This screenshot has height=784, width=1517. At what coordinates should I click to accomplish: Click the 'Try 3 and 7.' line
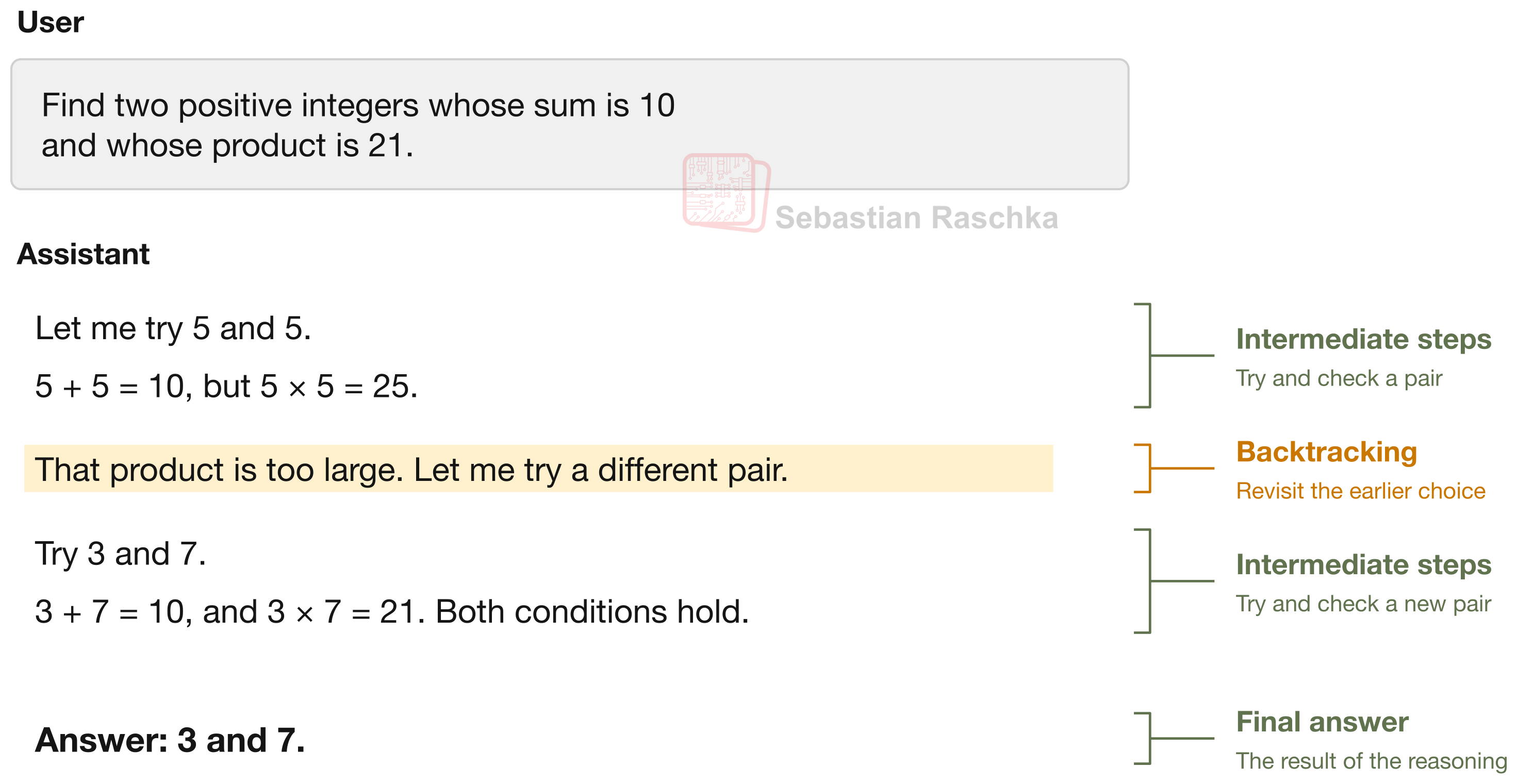tap(121, 554)
